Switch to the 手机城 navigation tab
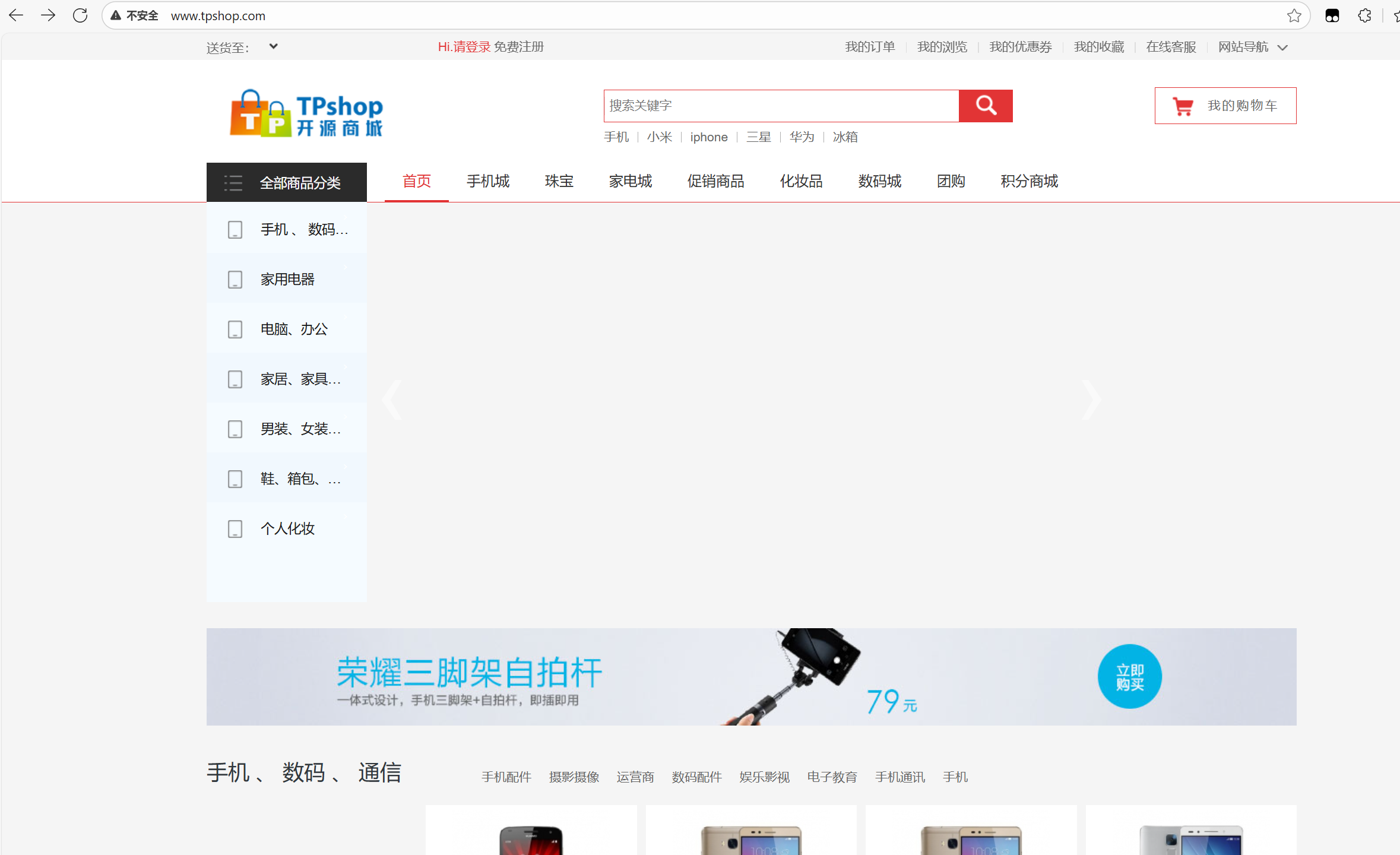Image resolution: width=1400 pixels, height=855 pixels. 487,181
